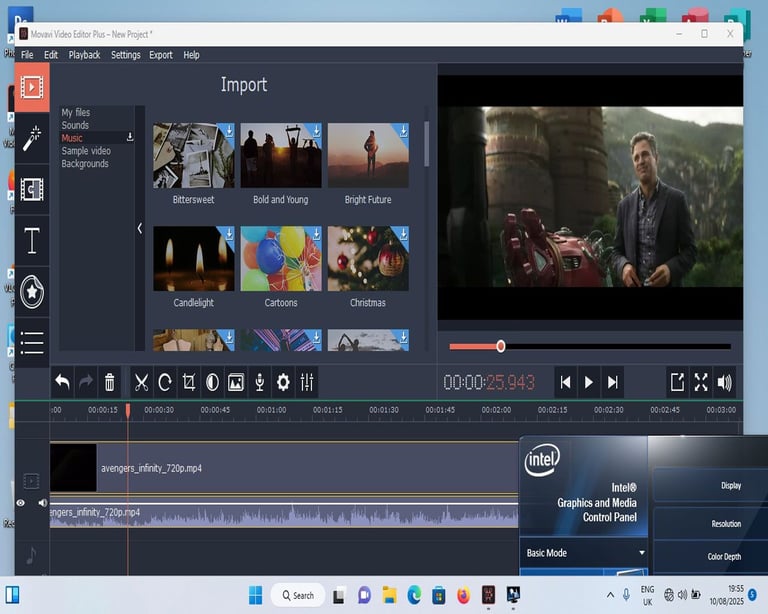
Task: Select the Christmas thumbnail
Action: [x=368, y=259]
